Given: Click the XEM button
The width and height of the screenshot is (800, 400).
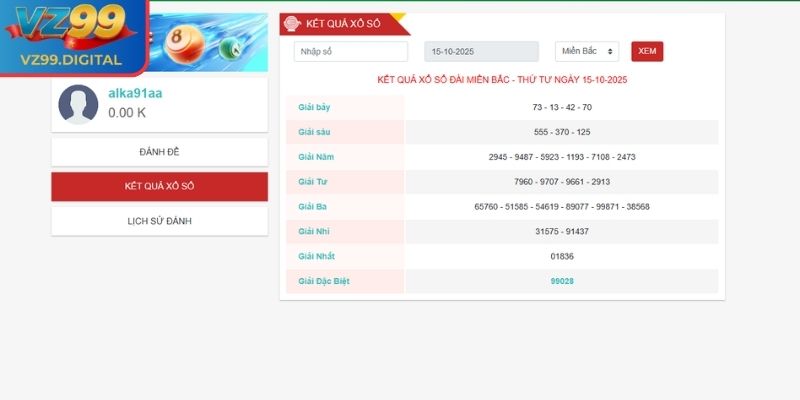Looking at the screenshot, I should (647, 52).
